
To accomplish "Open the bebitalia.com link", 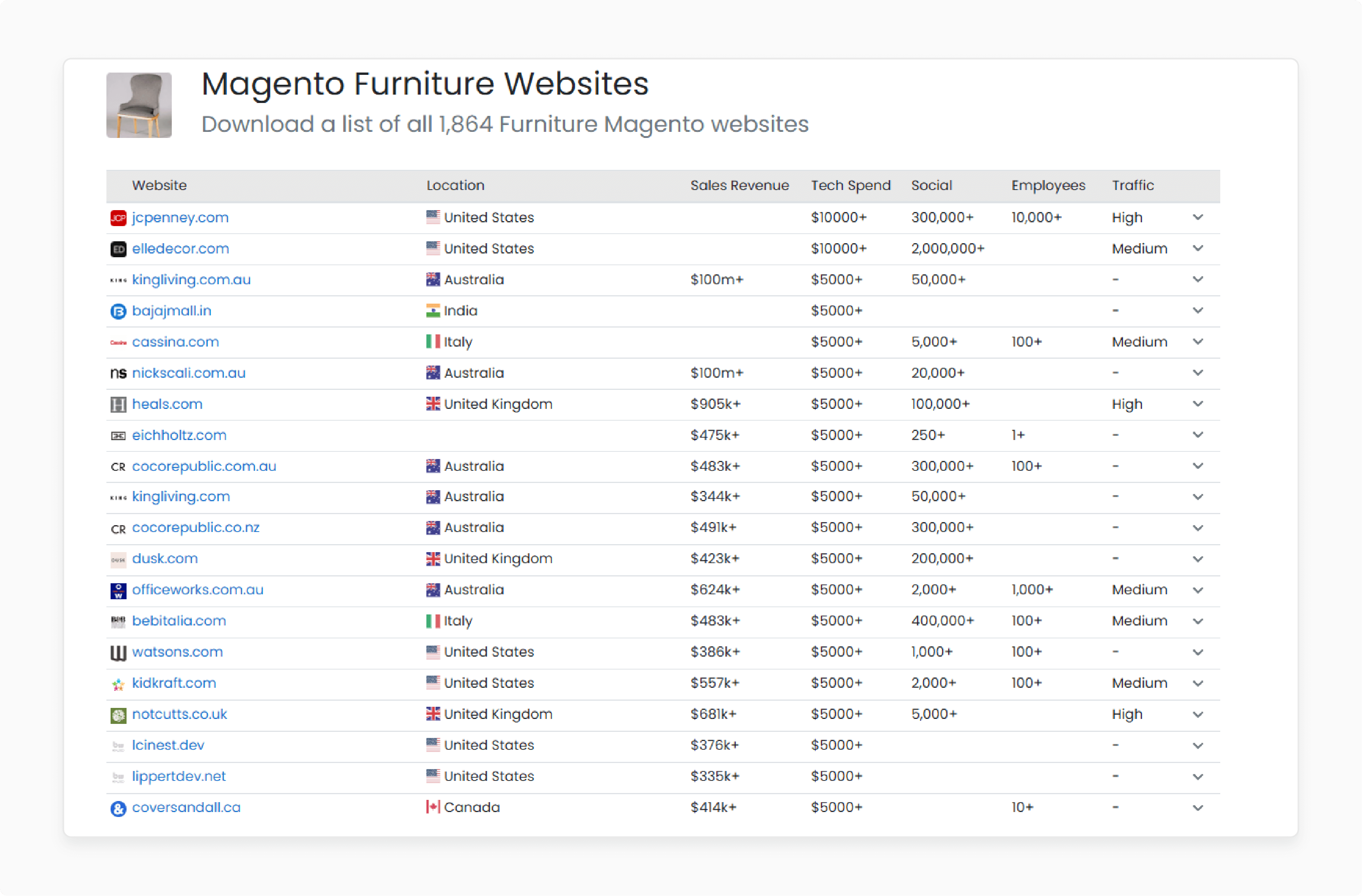I will point(179,621).
